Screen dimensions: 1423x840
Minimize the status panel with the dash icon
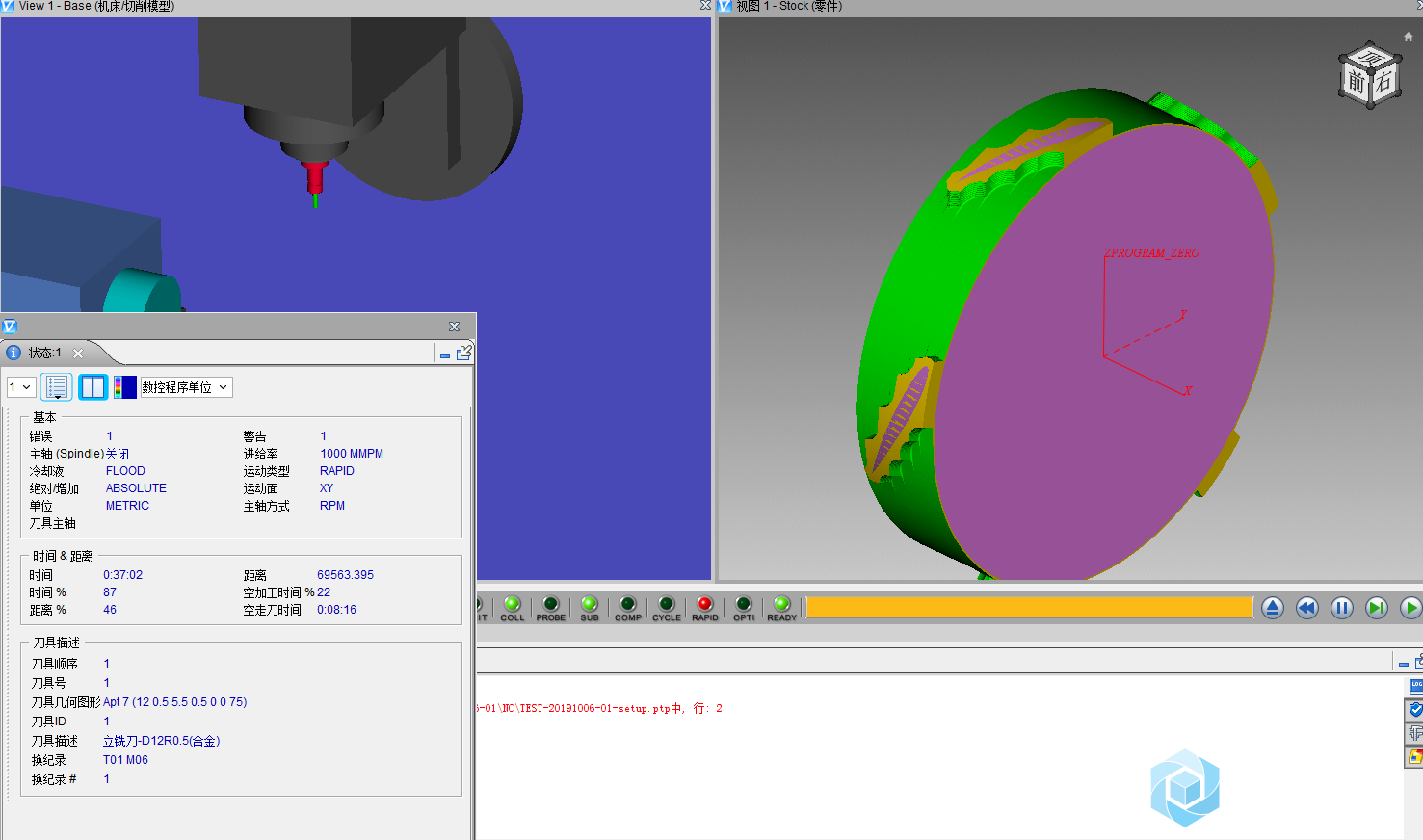(x=445, y=355)
